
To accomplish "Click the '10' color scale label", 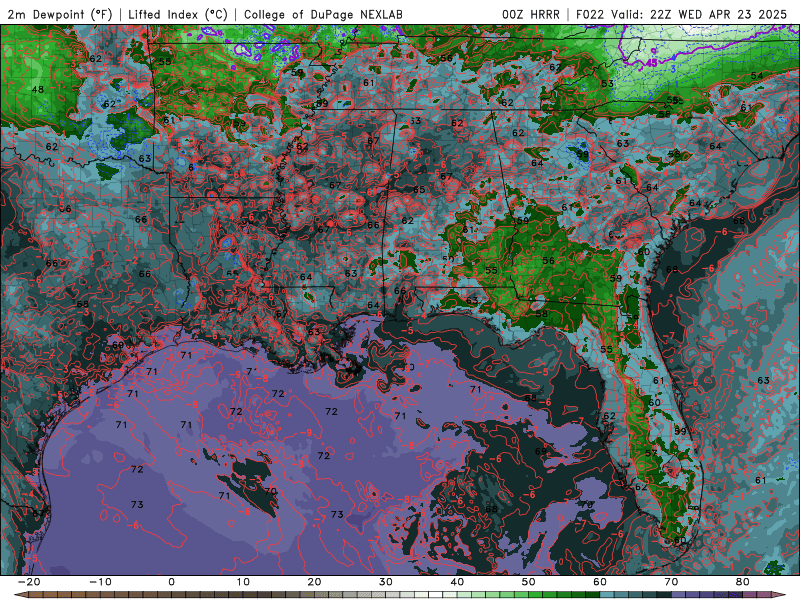I will [x=243, y=582].
